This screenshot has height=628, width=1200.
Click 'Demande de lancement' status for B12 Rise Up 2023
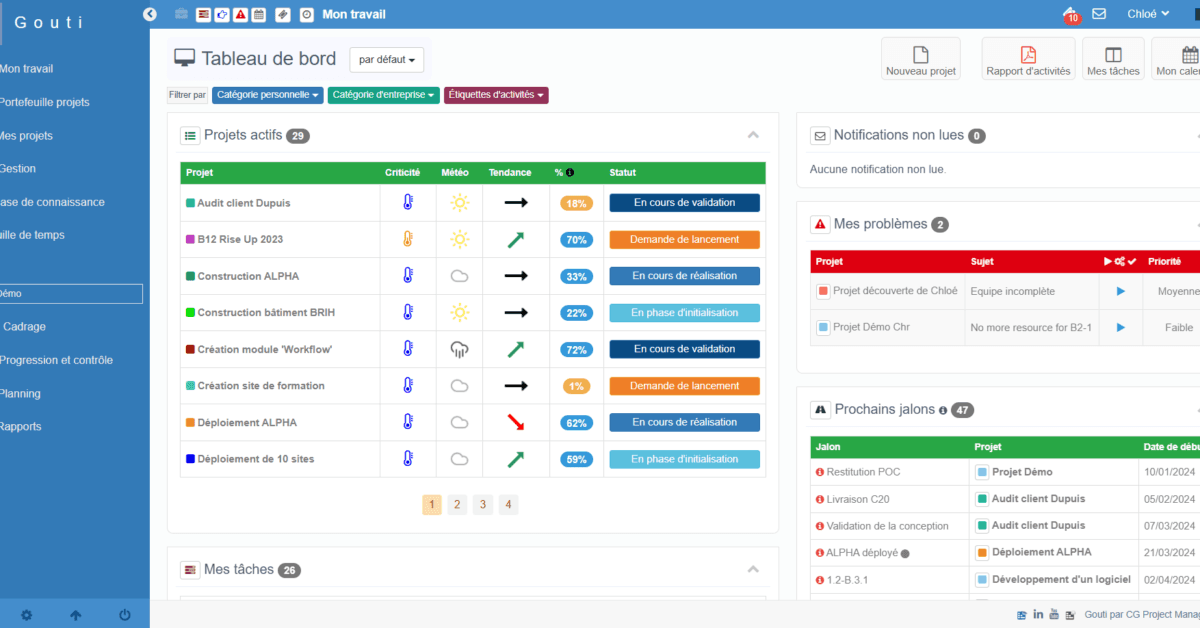tap(684, 240)
